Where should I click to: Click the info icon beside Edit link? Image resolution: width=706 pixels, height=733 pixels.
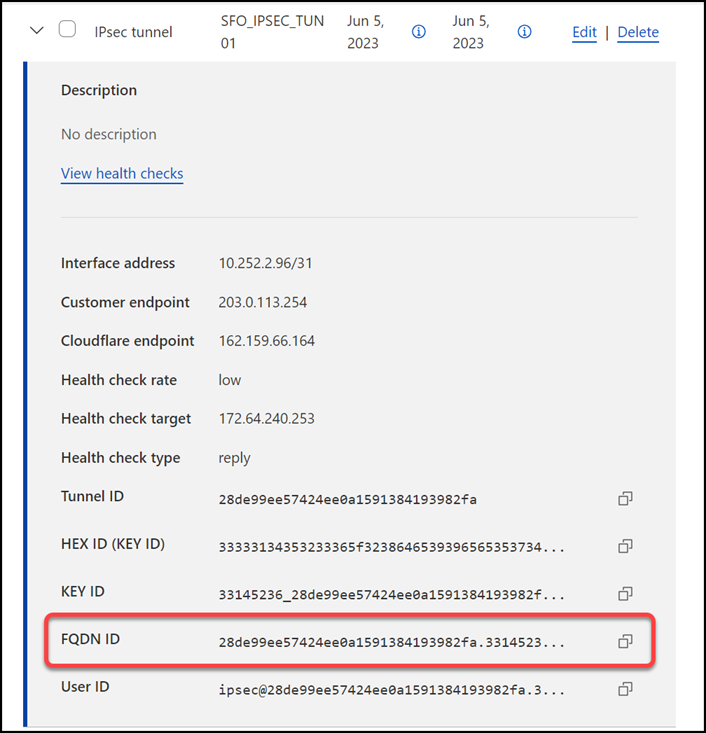[x=524, y=32]
